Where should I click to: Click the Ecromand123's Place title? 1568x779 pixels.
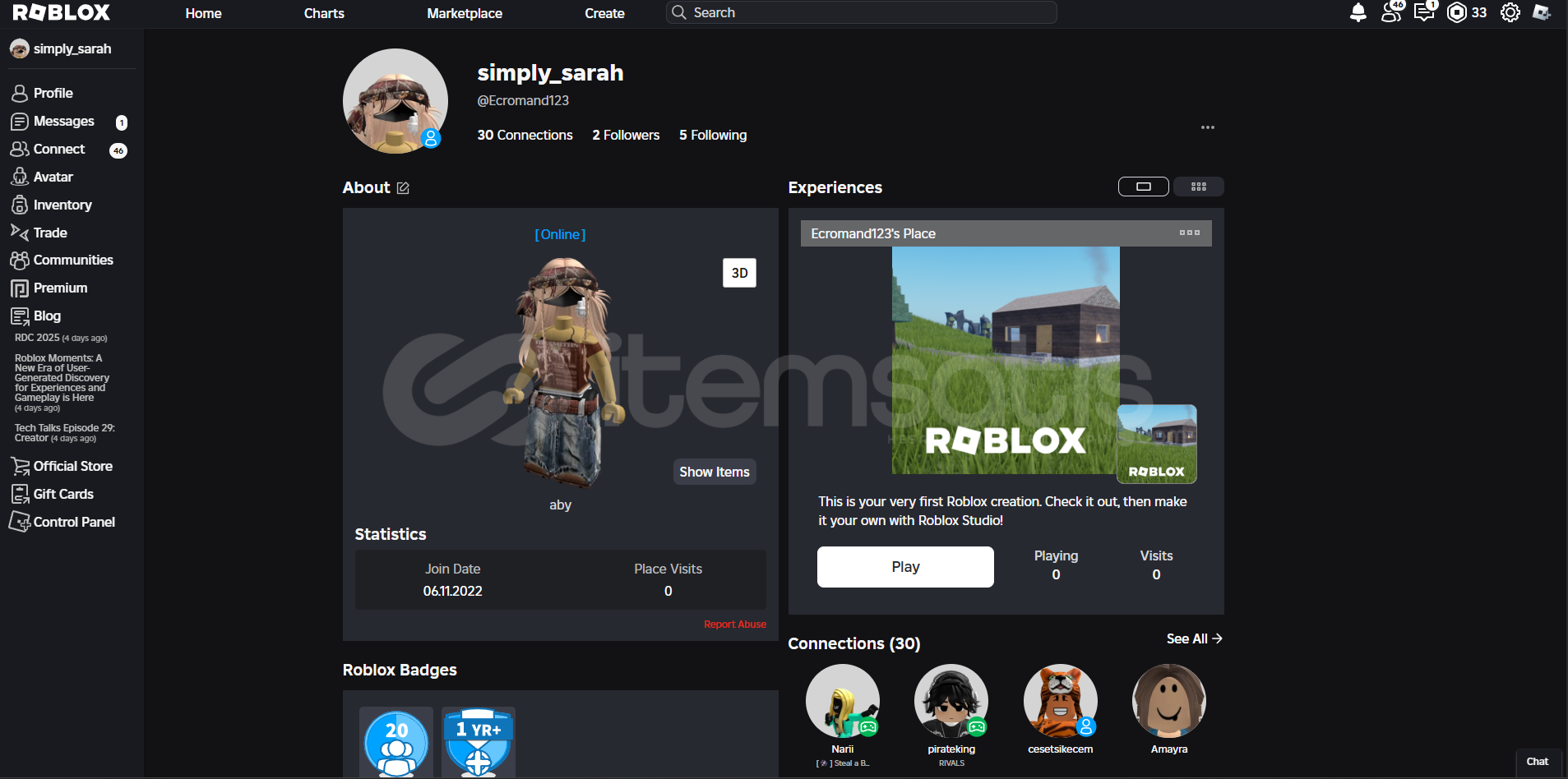873,233
